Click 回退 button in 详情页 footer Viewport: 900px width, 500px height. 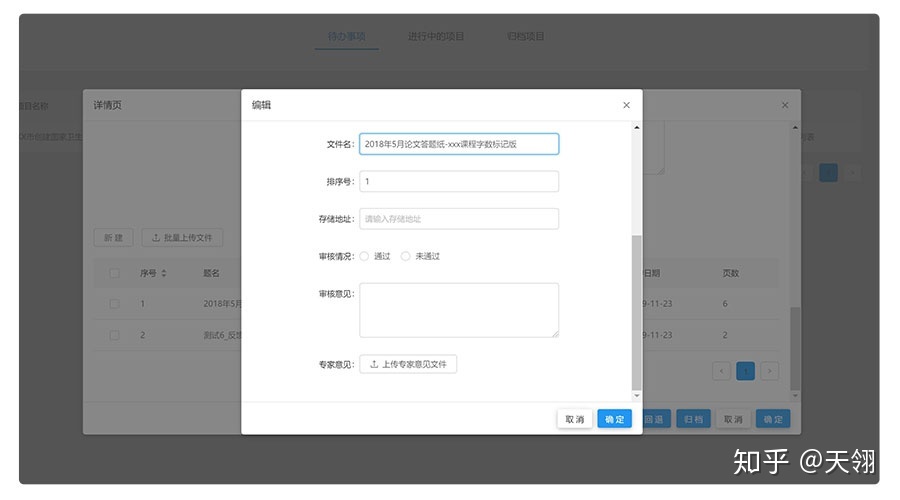point(656,419)
